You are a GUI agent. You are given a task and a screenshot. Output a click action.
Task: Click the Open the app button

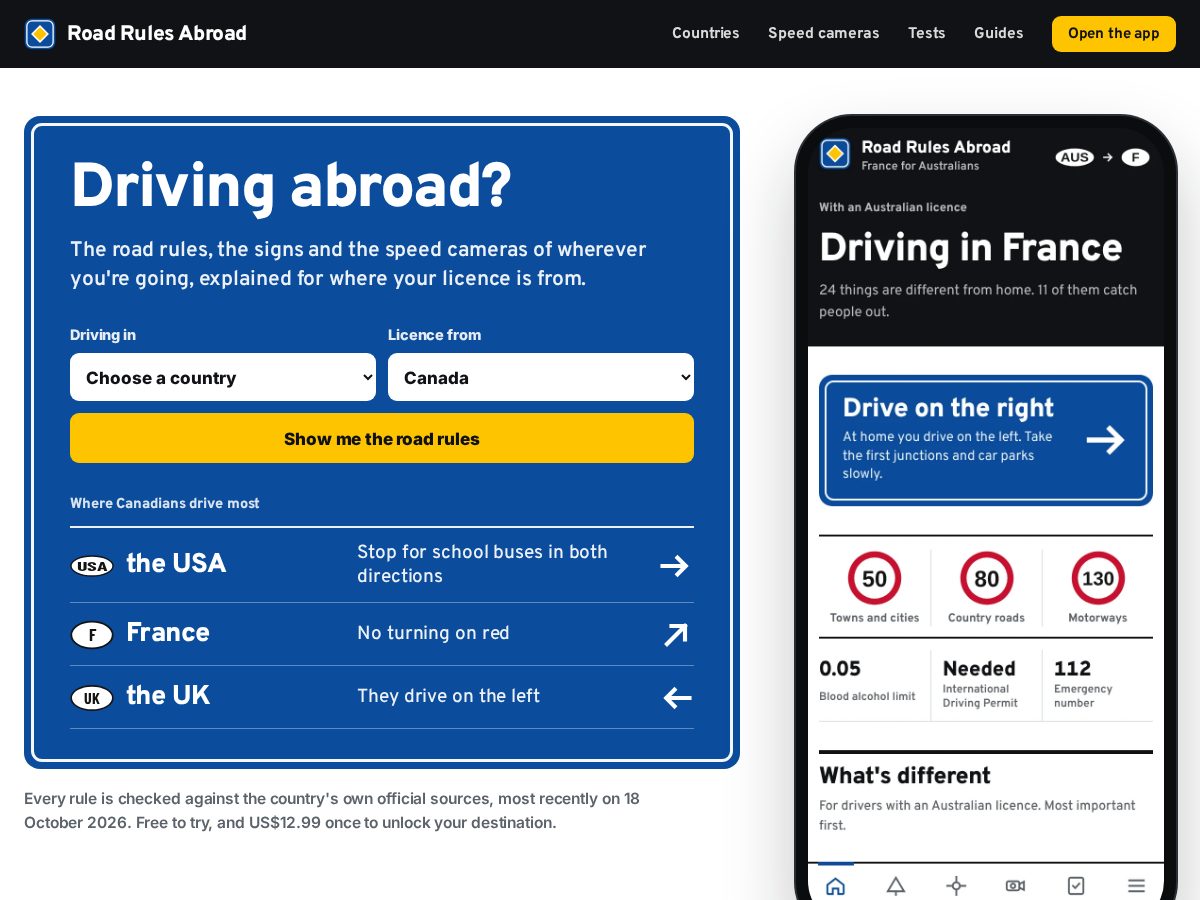point(1114,34)
